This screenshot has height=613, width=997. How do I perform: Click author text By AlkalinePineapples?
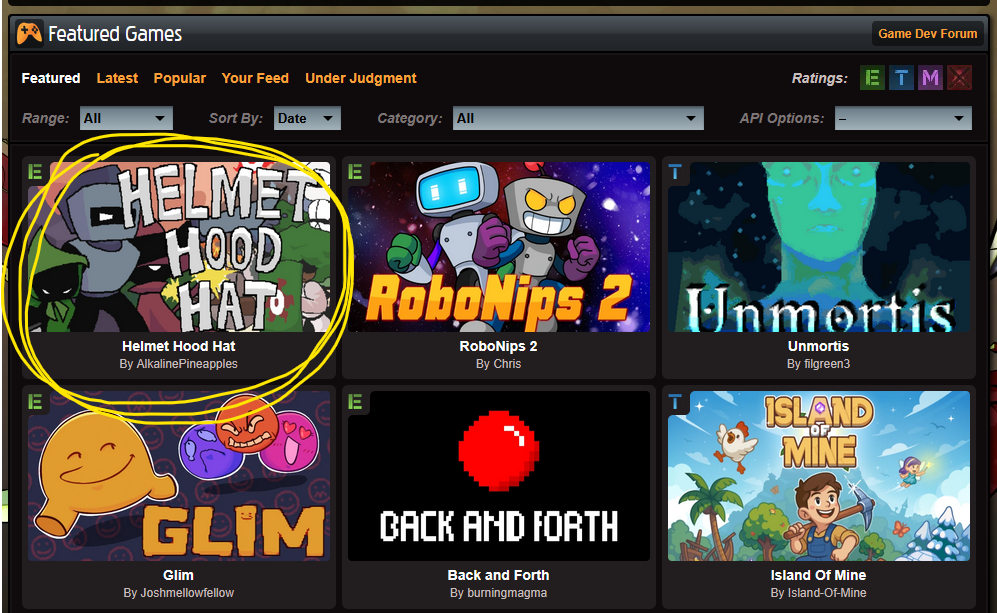point(179,364)
